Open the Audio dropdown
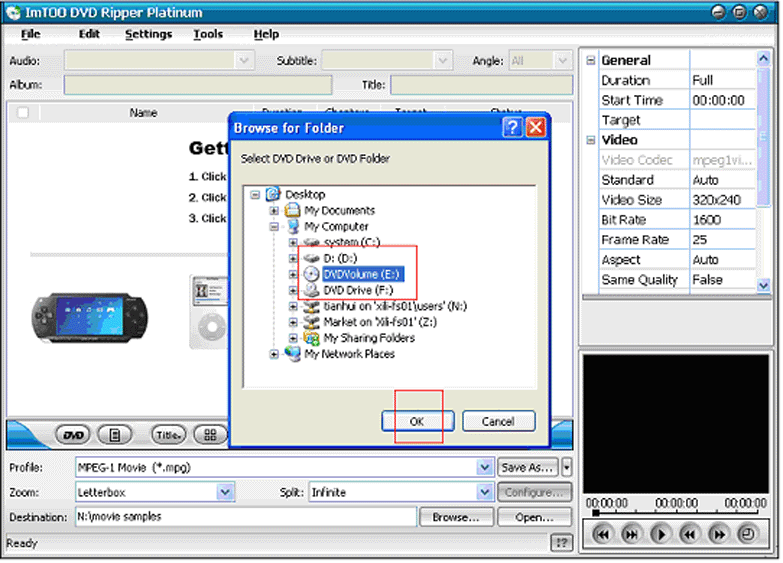 pos(244,61)
